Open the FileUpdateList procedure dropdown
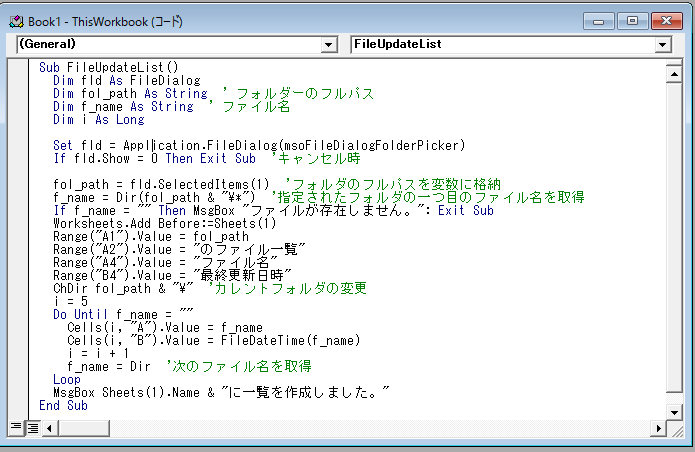 click(662, 44)
